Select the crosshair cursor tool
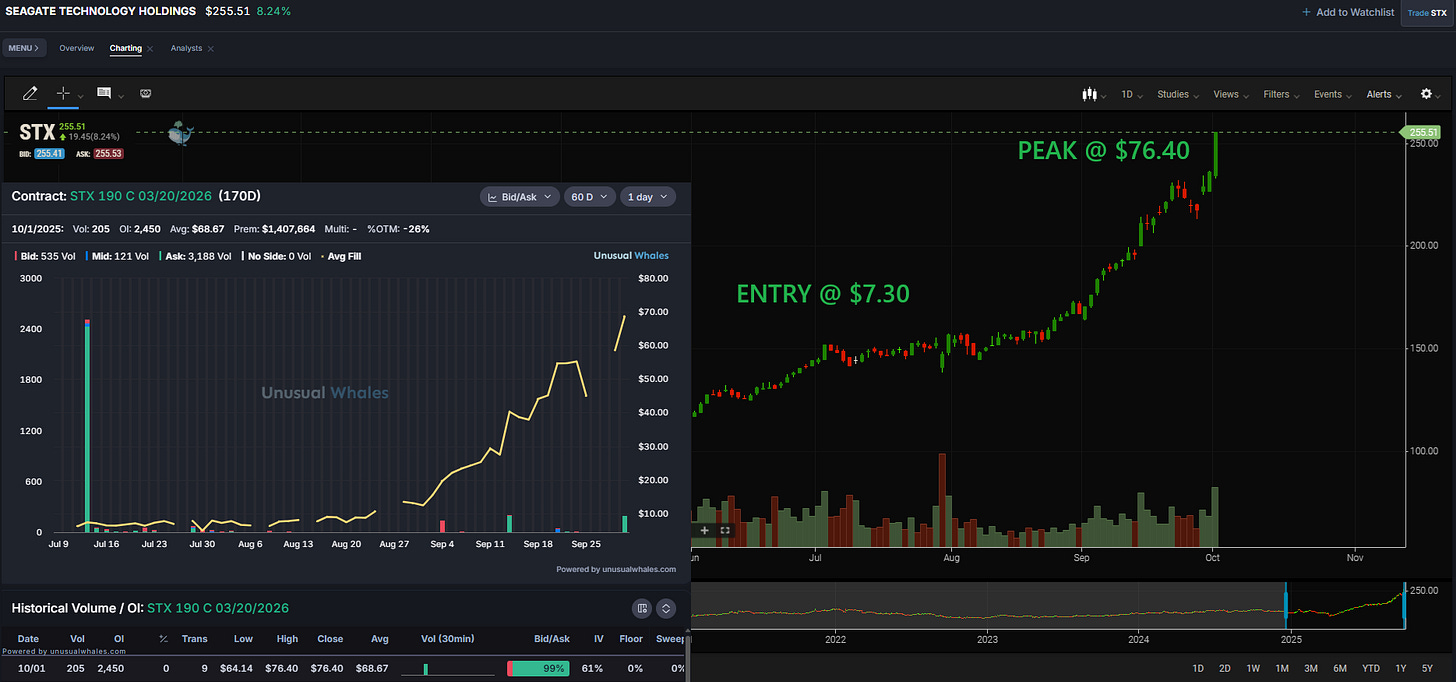This screenshot has height=682, width=1456. pos(63,93)
